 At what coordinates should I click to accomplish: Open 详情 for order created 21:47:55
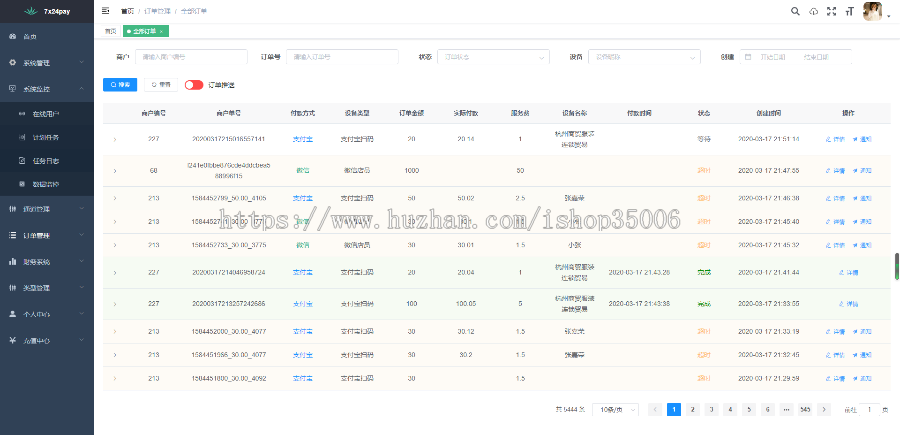pyautogui.click(x=835, y=170)
